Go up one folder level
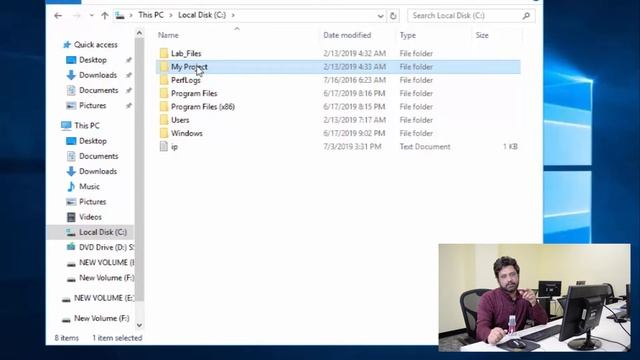640x360 pixels. [104, 16]
